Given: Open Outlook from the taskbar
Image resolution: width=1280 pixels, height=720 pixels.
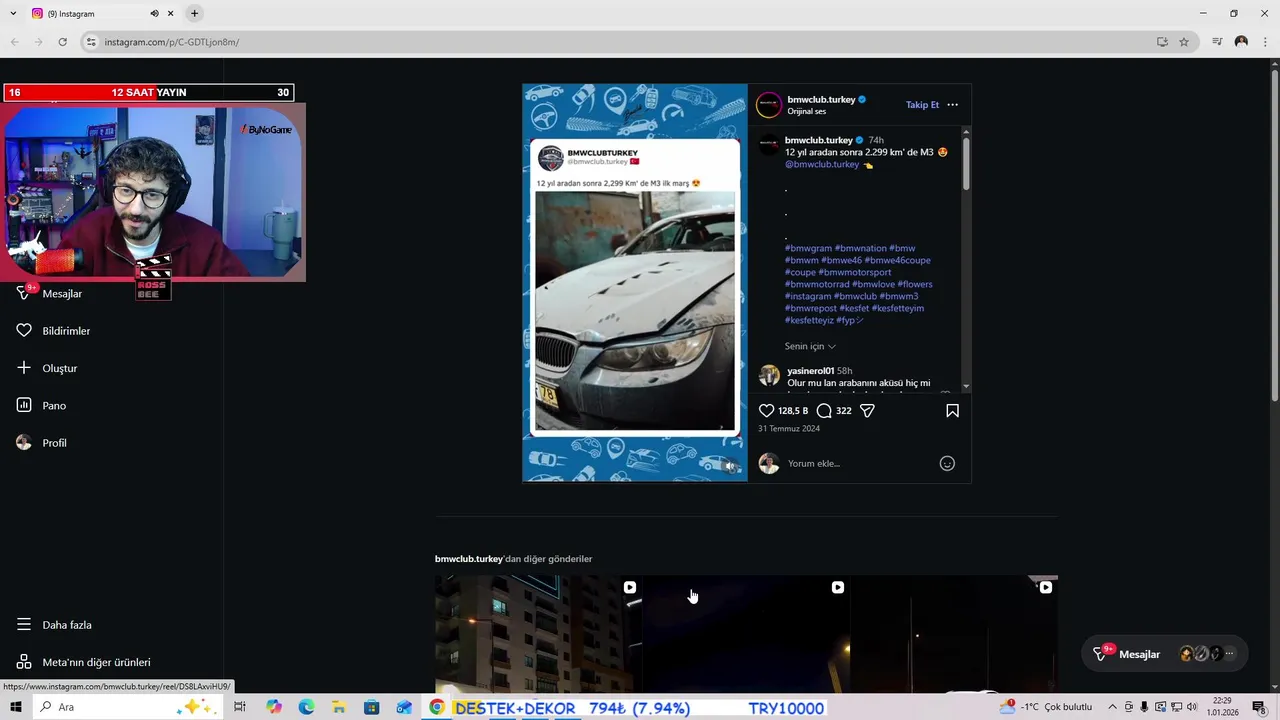Looking at the screenshot, I should [404, 707].
